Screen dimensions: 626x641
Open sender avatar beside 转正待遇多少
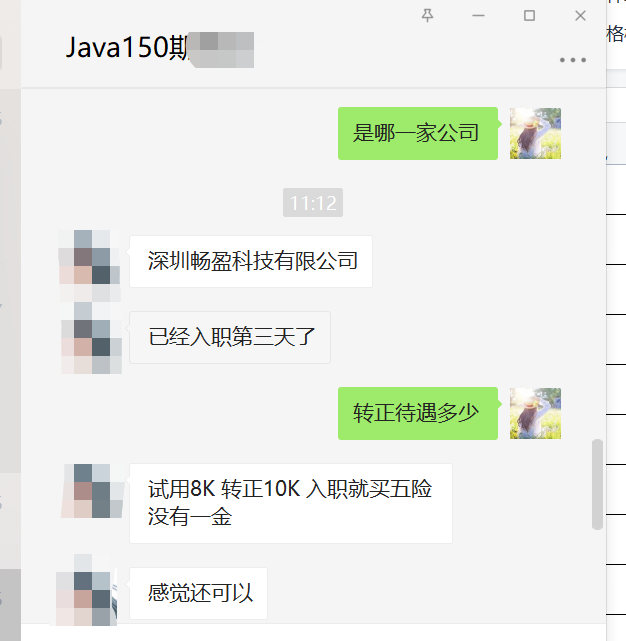(x=535, y=413)
